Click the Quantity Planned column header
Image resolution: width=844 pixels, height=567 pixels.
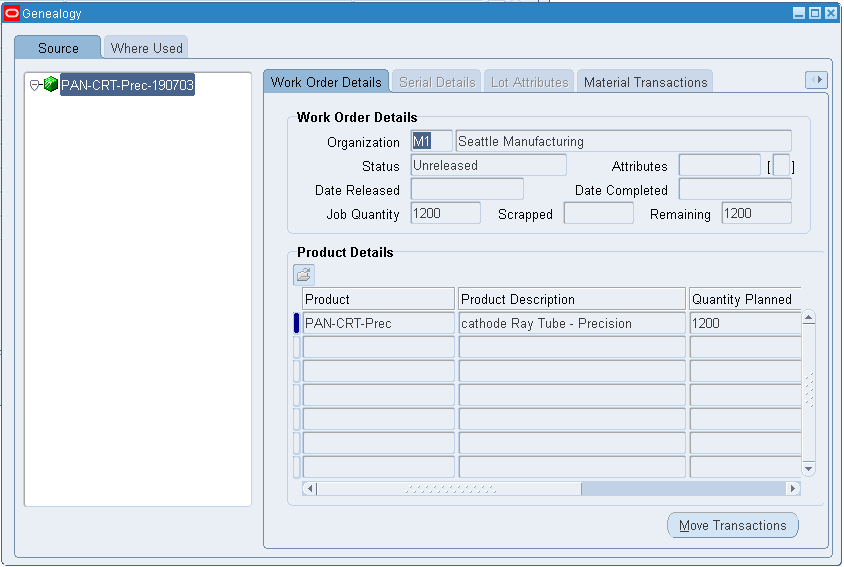point(745,299)
